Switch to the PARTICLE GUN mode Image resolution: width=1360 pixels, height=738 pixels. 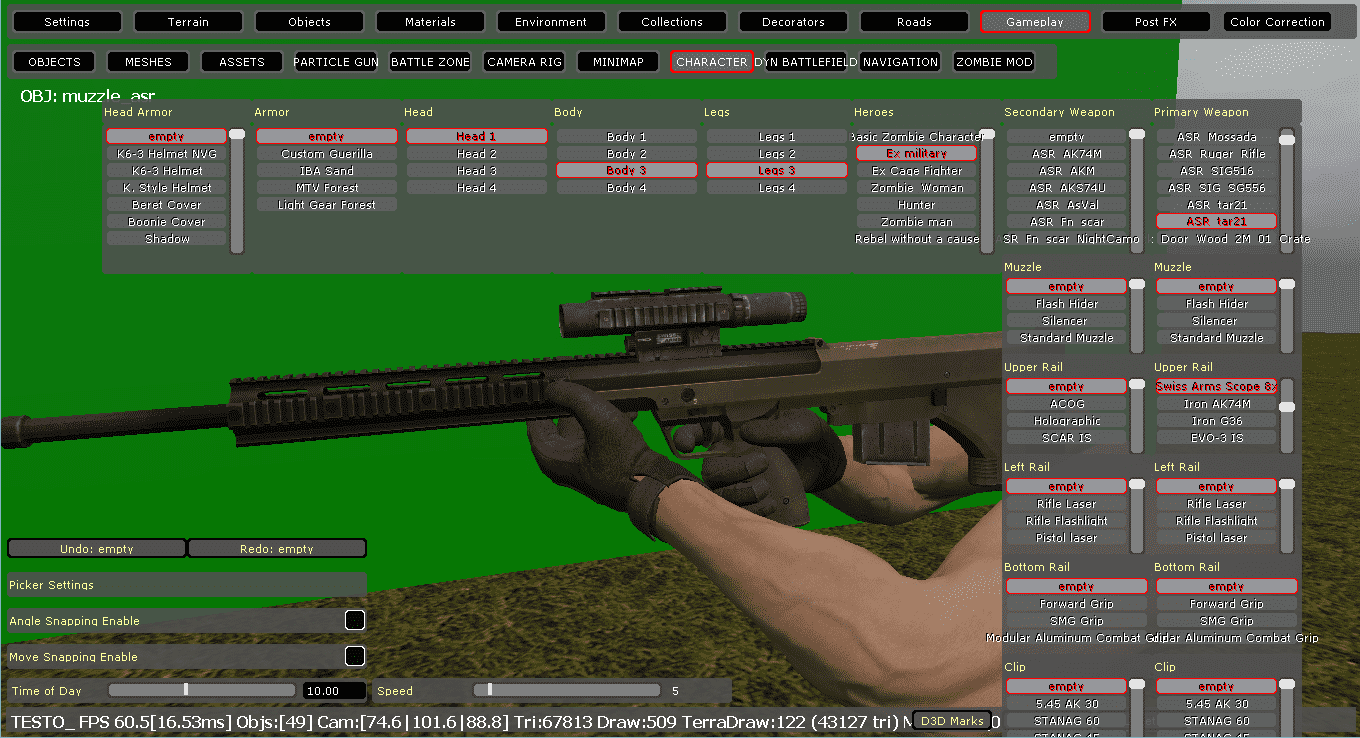tap(336, 62)
